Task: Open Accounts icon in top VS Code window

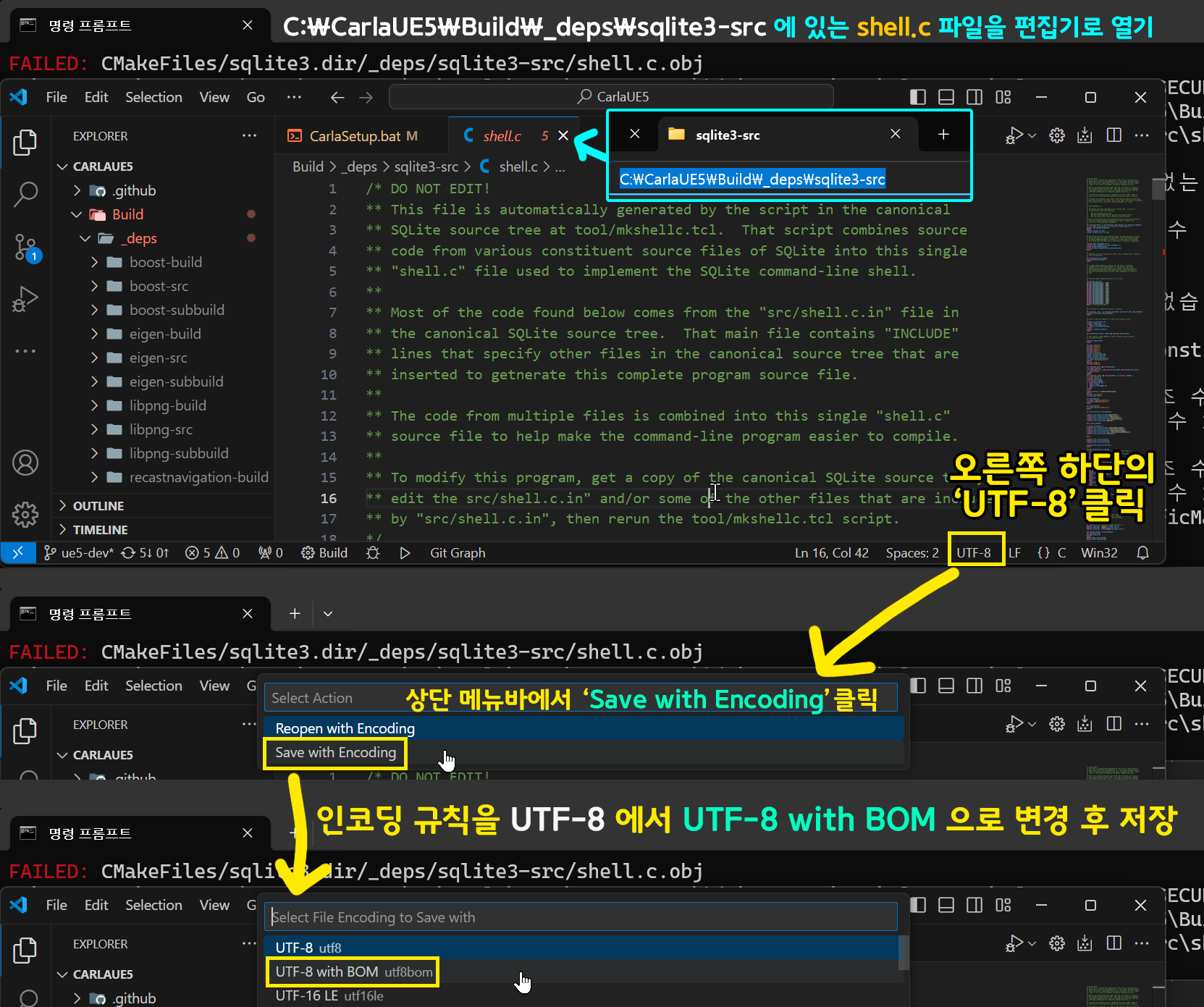Action: click(x=25, y=463)
